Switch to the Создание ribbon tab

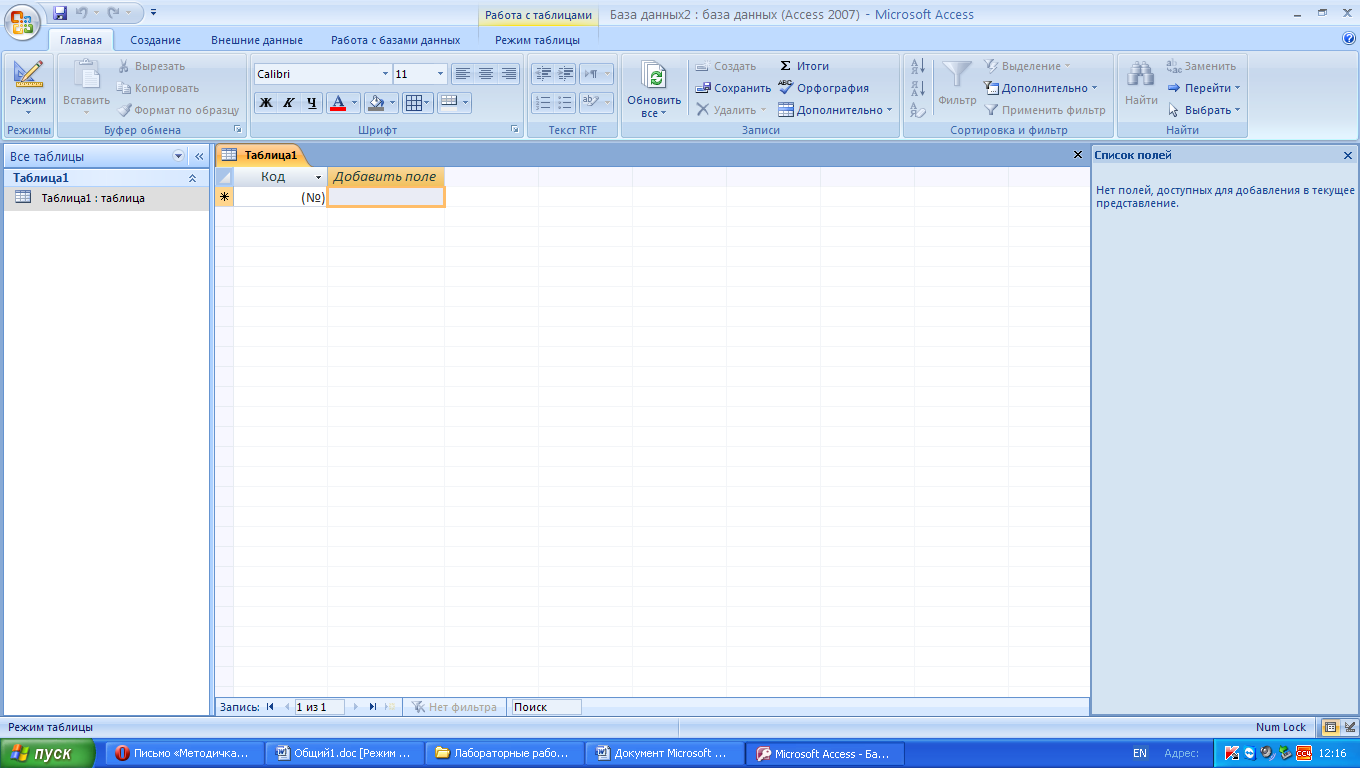(155, 40)
